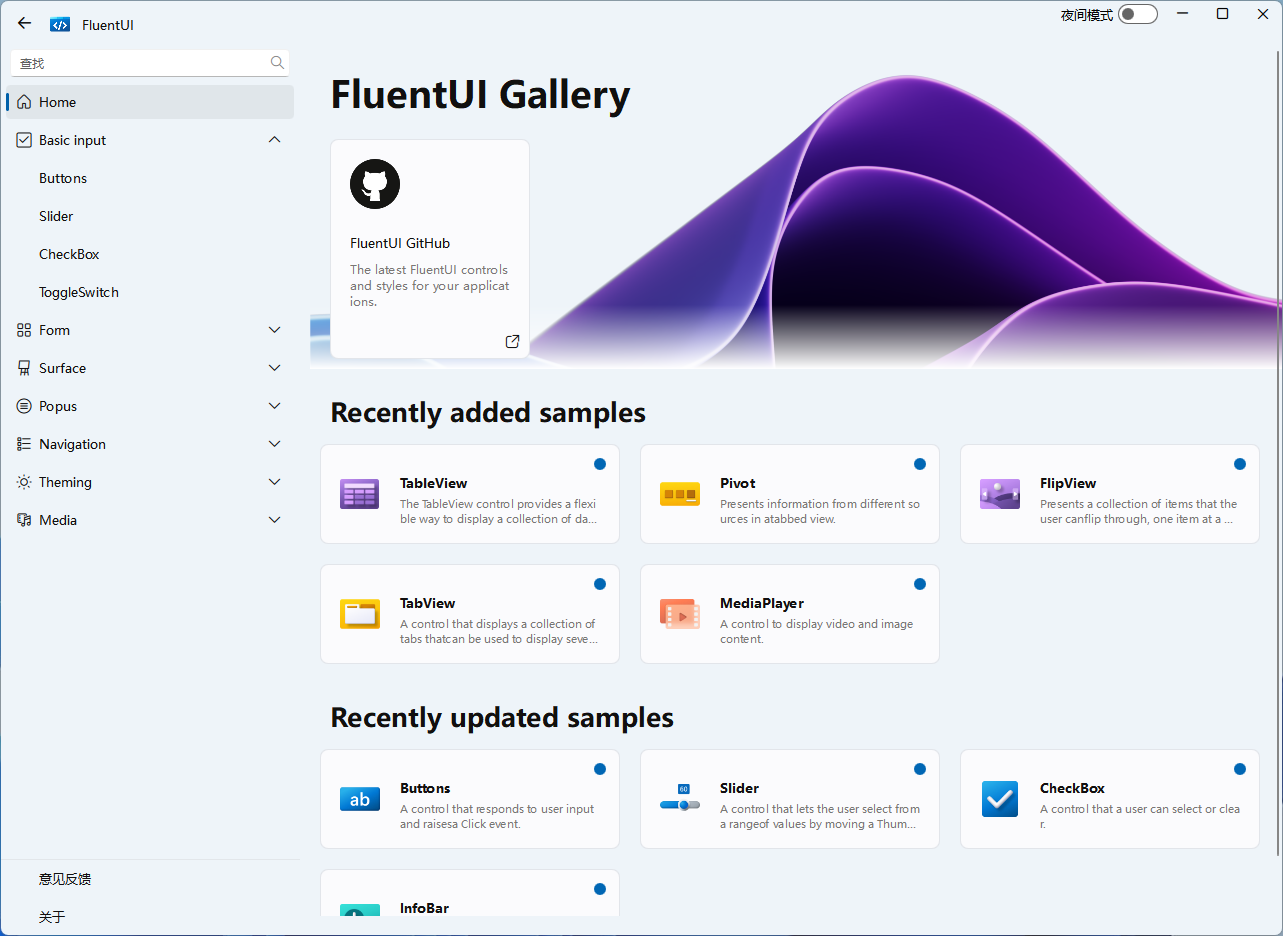Toggle the 夜间模式 night mode switch
Screen dimensions: 1283x936
1138,14
